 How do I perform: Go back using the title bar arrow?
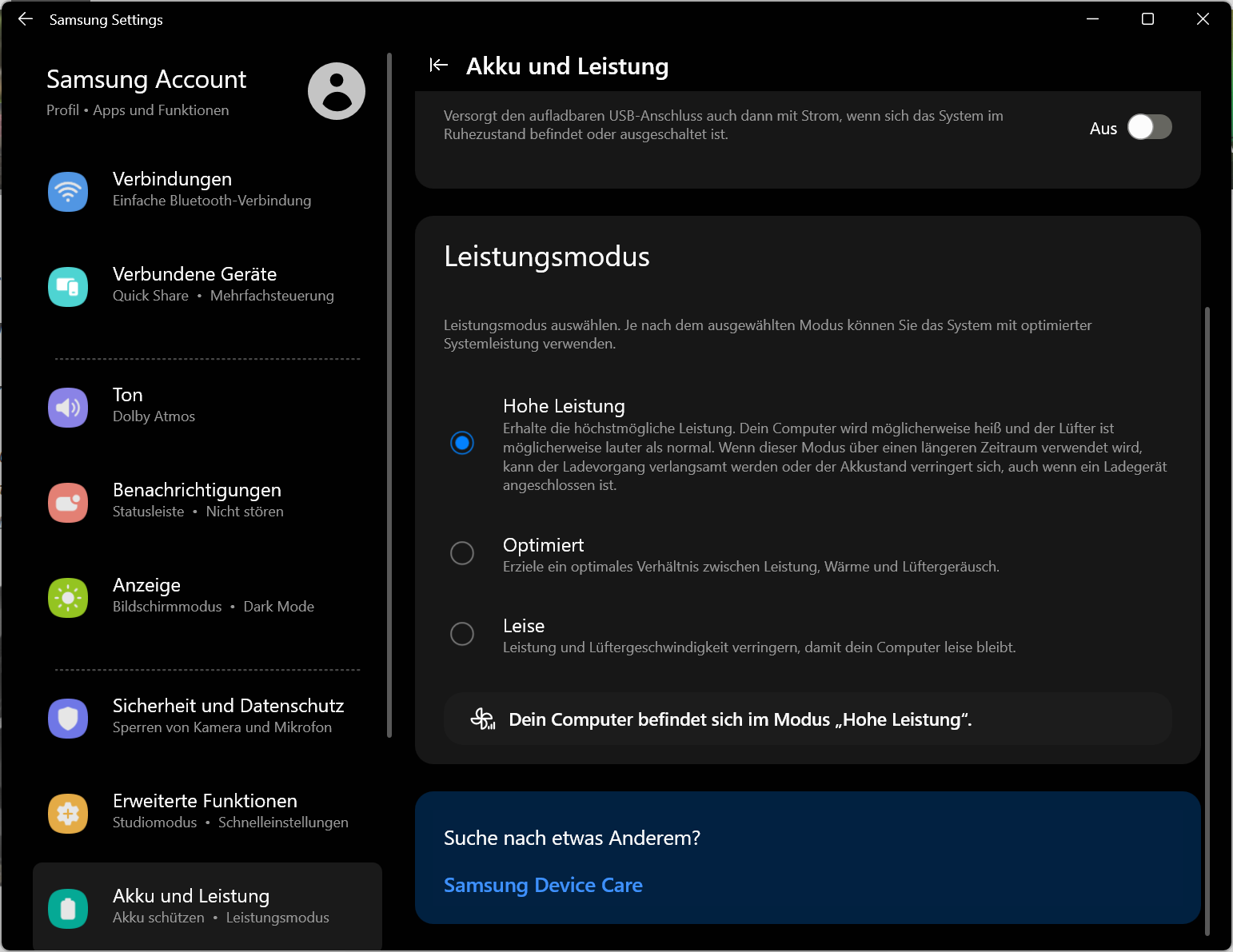(26, 19)
